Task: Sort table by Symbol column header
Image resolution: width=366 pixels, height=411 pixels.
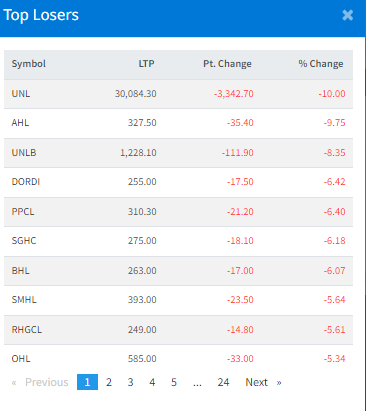Action: coord(29,64)
